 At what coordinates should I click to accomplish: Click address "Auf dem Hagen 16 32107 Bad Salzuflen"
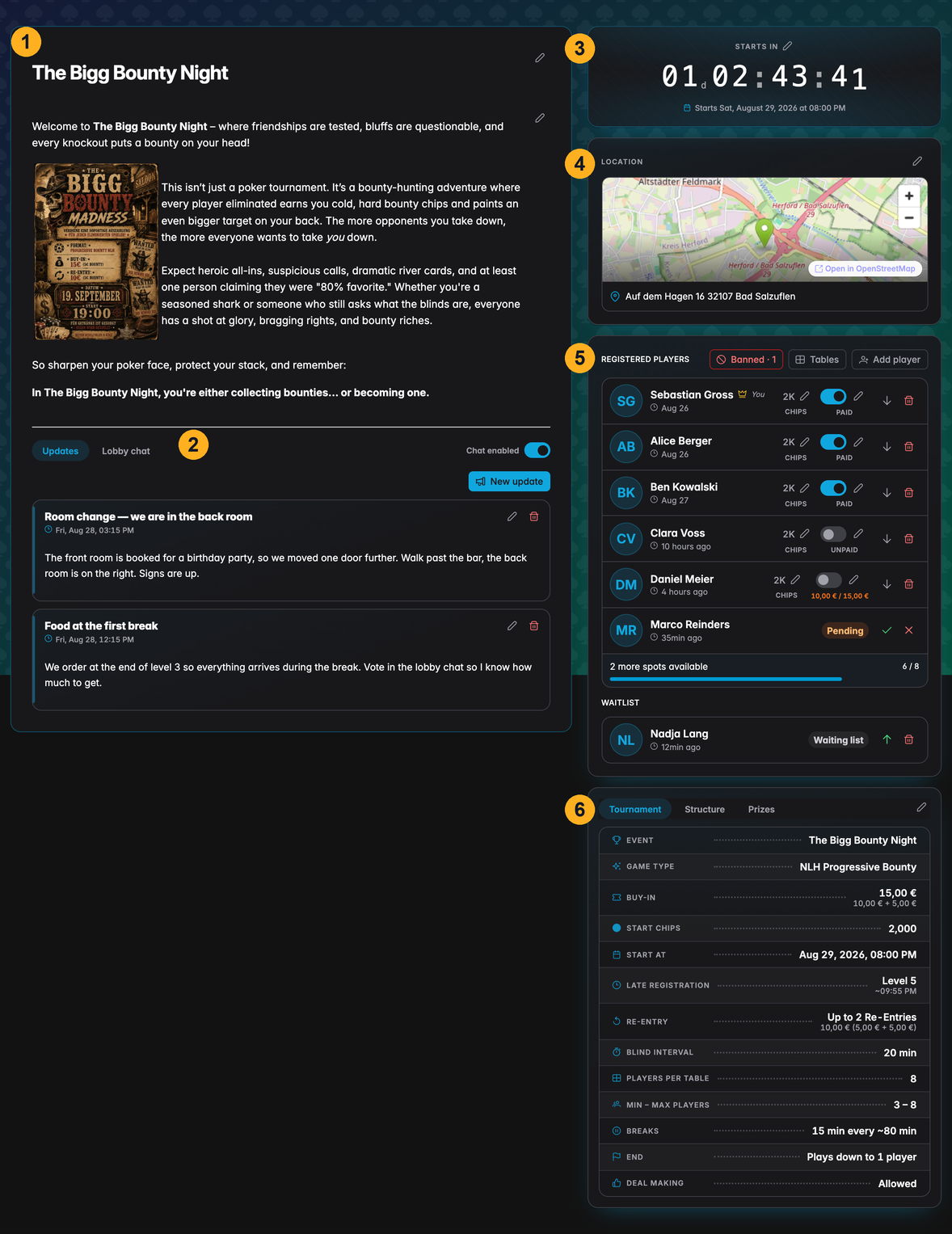pyautogui.click(x=710, y=297)
